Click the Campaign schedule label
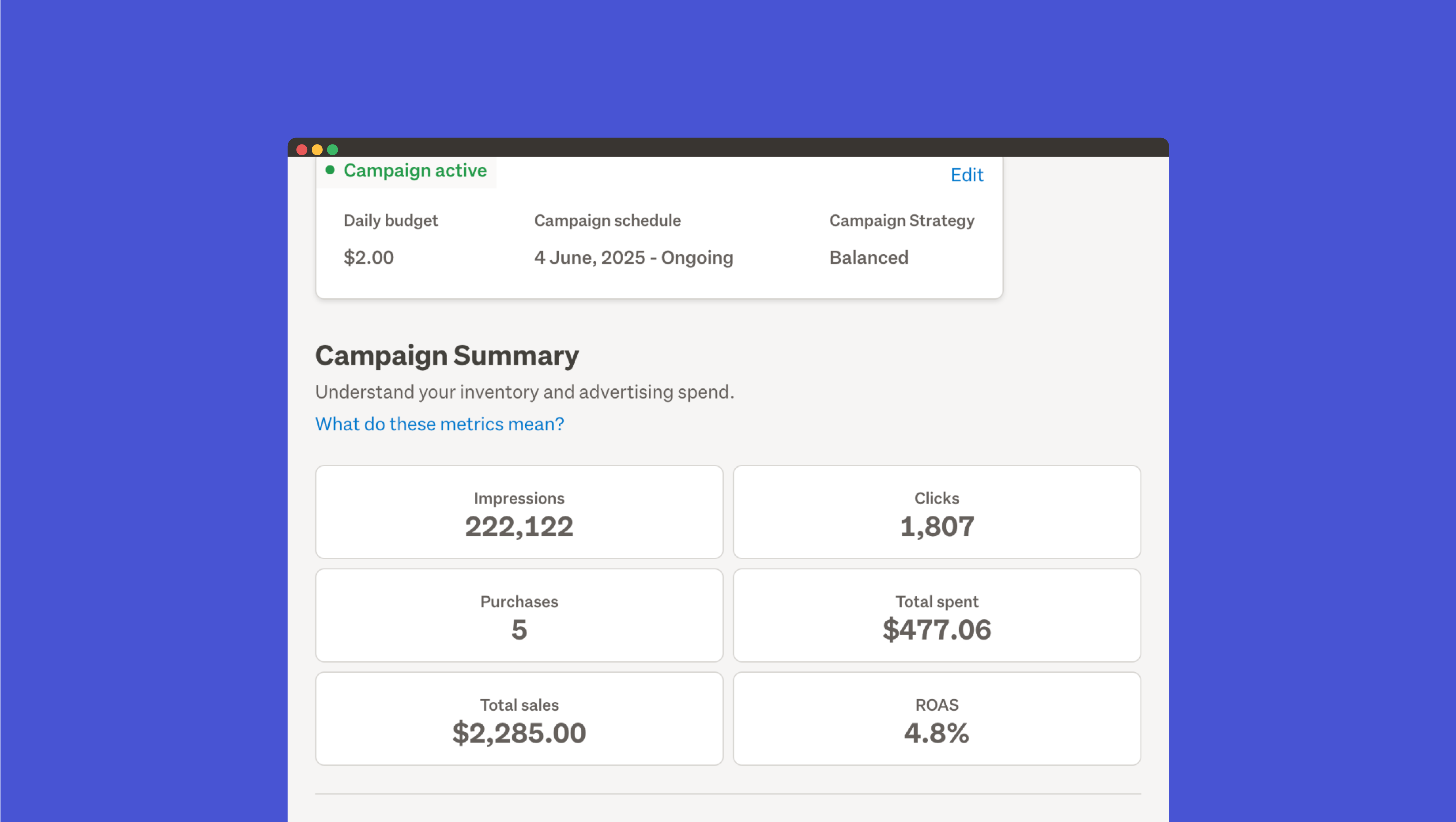This screenshot has height=822, width=1456. pos(607,220)
